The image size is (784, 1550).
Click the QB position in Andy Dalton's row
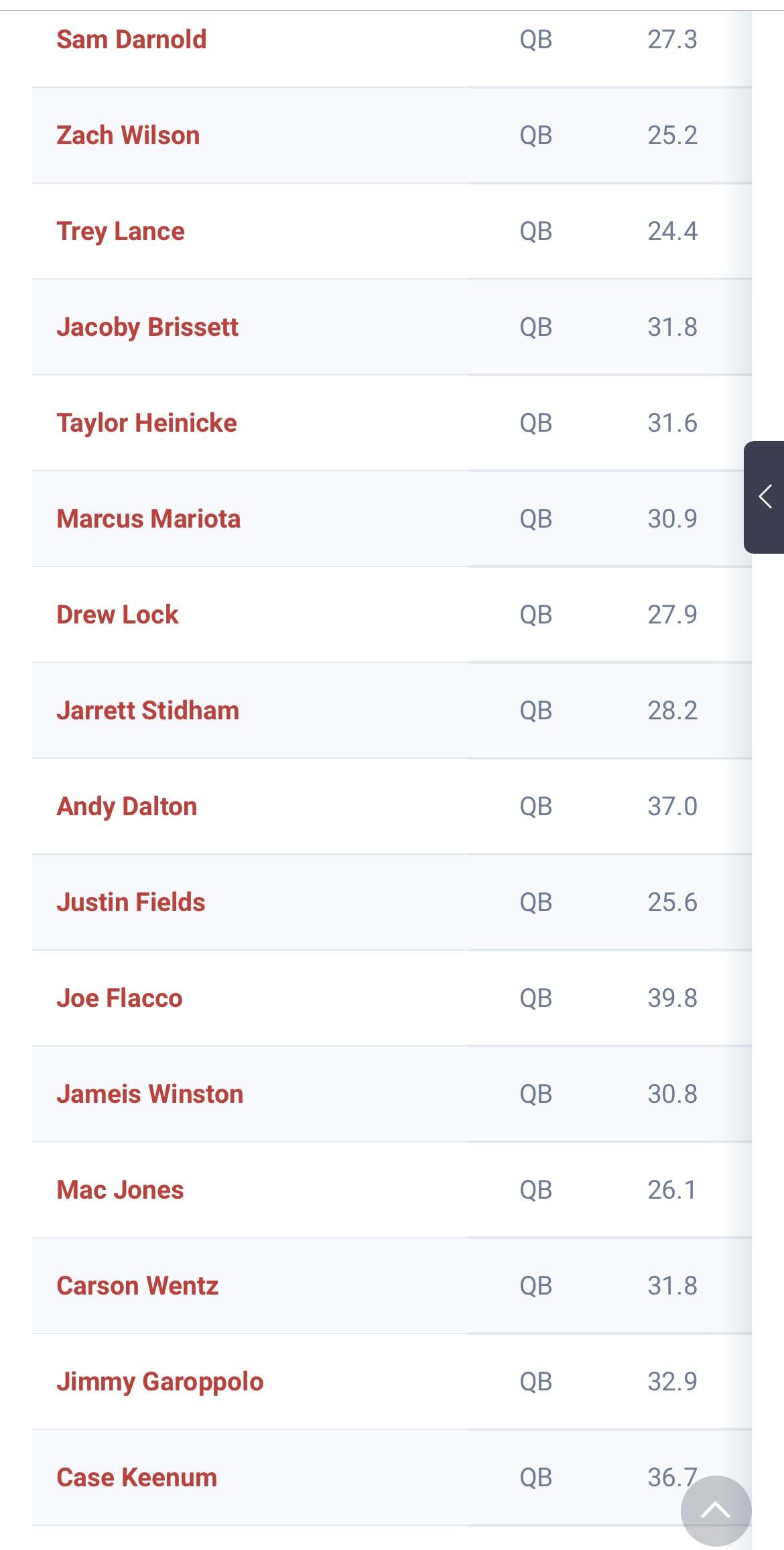tap(536, 807)
